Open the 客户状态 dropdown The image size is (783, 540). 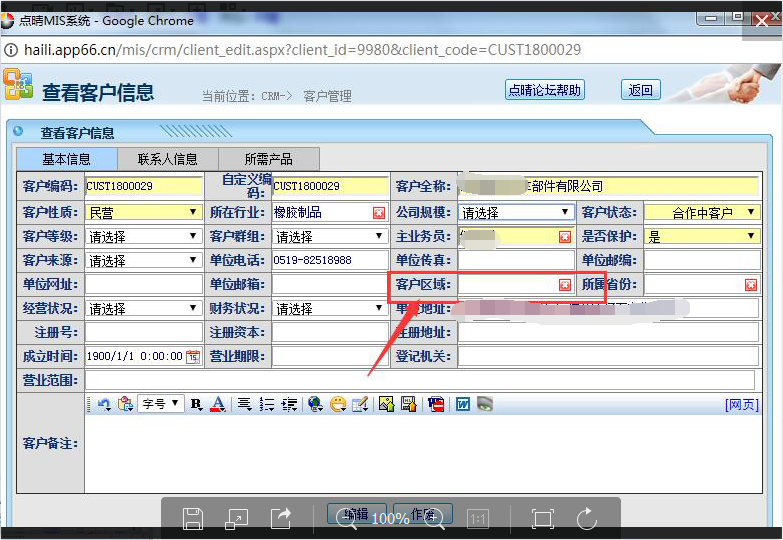701,212
